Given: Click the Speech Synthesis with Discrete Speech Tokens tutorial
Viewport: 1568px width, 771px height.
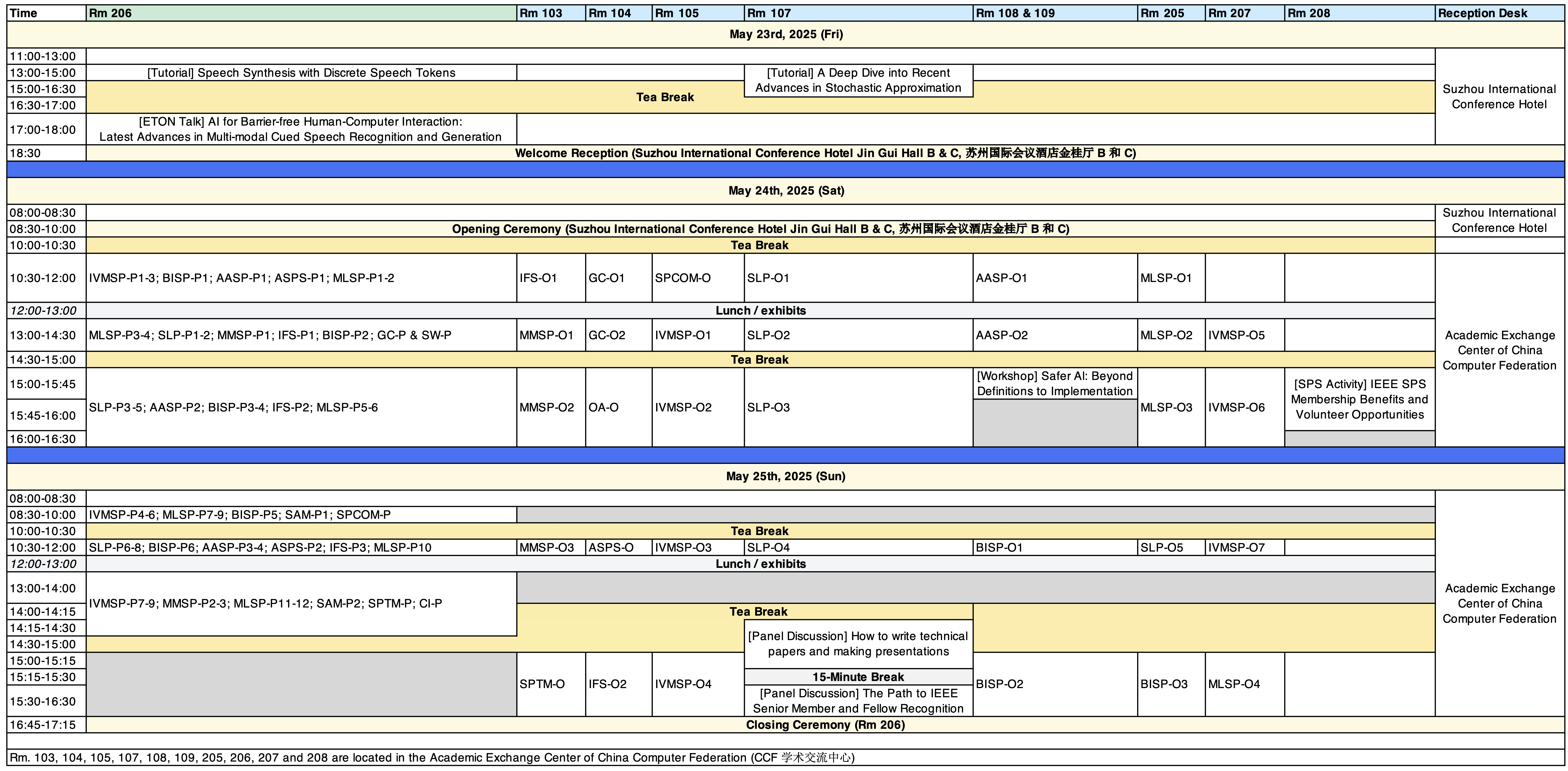Looking at the screenshot, I should (x=301, y=72).
